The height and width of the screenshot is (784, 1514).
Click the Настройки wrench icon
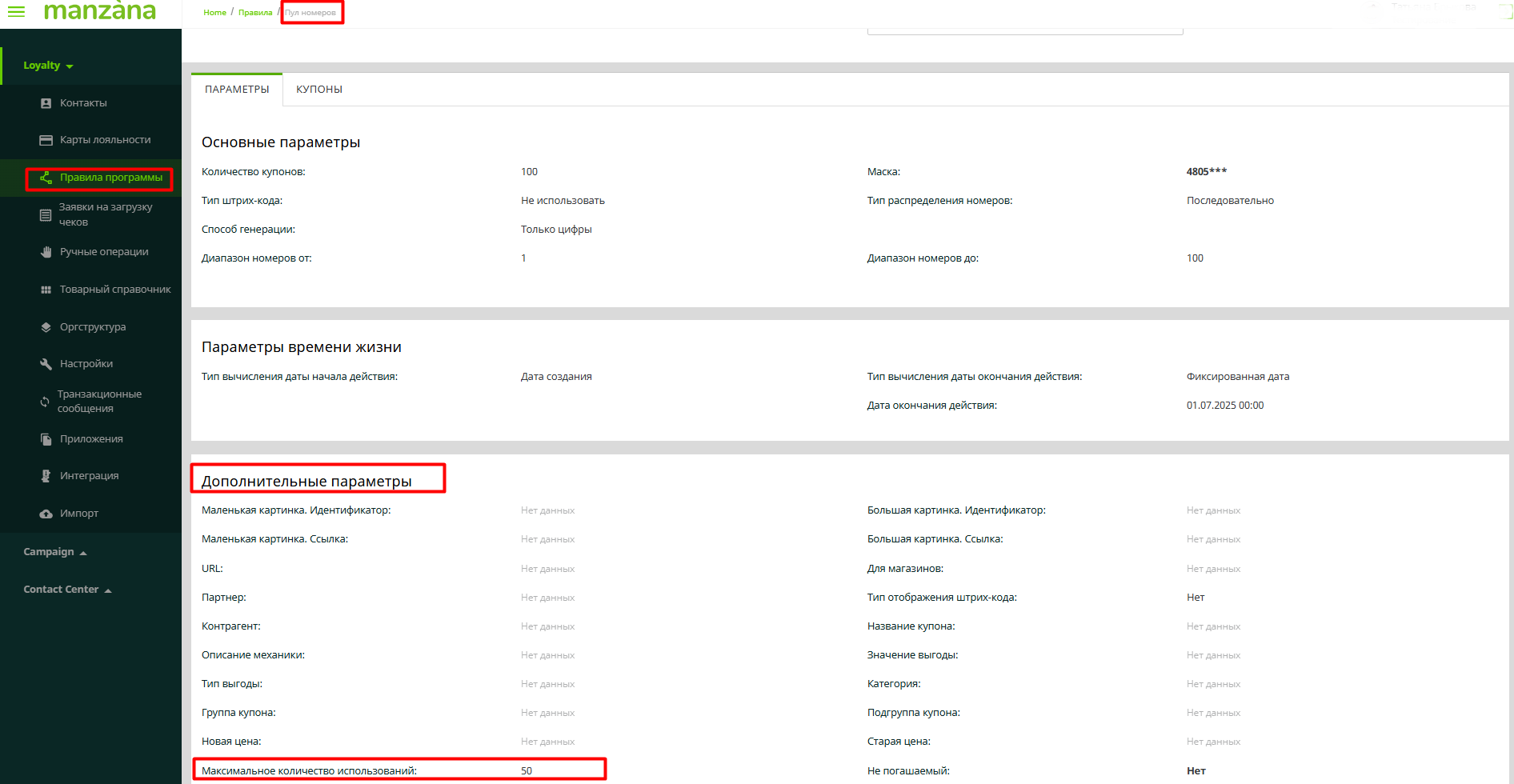pyautogui.click(x=46, y=364)
